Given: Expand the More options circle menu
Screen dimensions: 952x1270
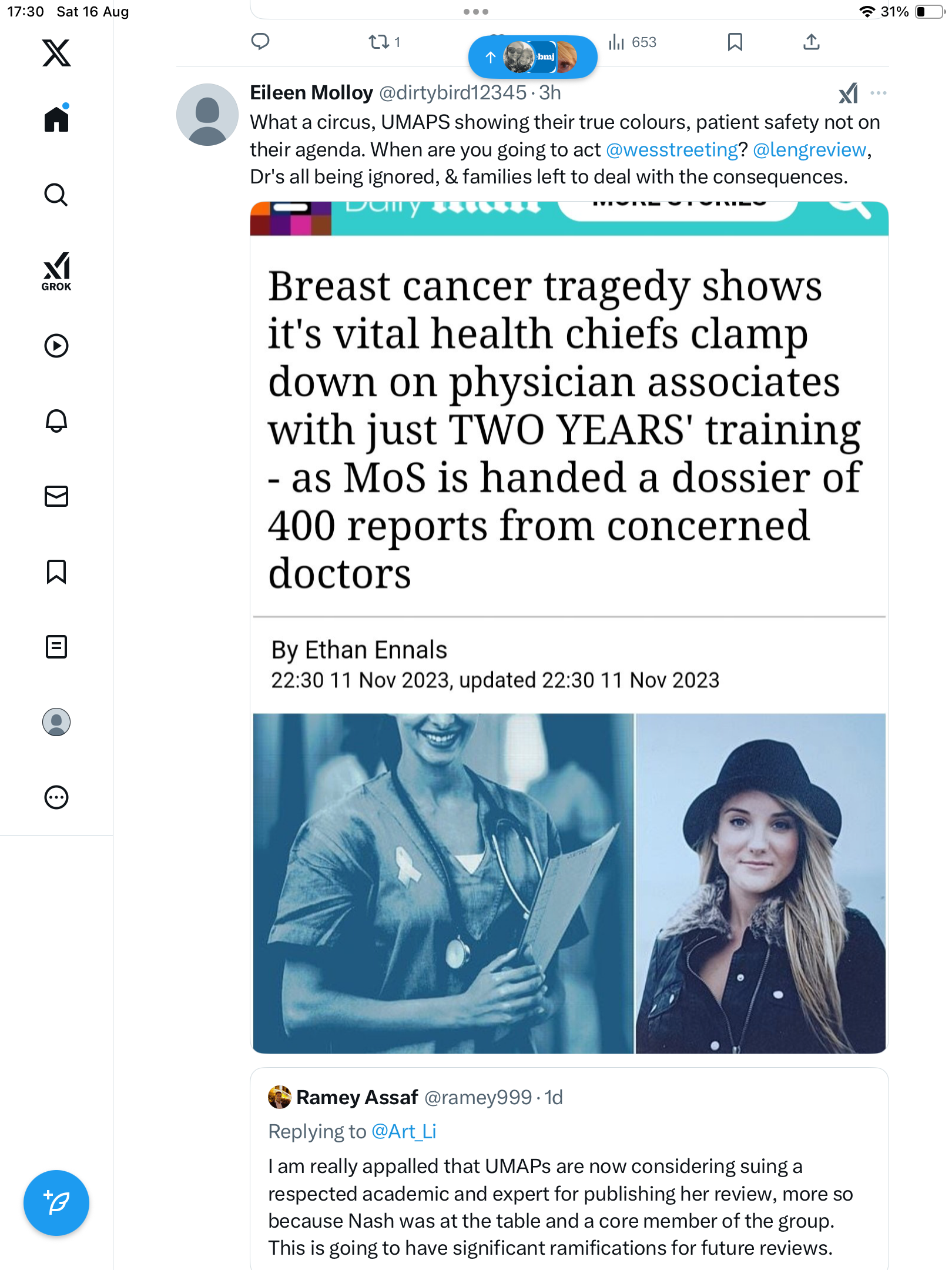Looking at the screenshot, I should pyautogui.click(x=56, y=797).
